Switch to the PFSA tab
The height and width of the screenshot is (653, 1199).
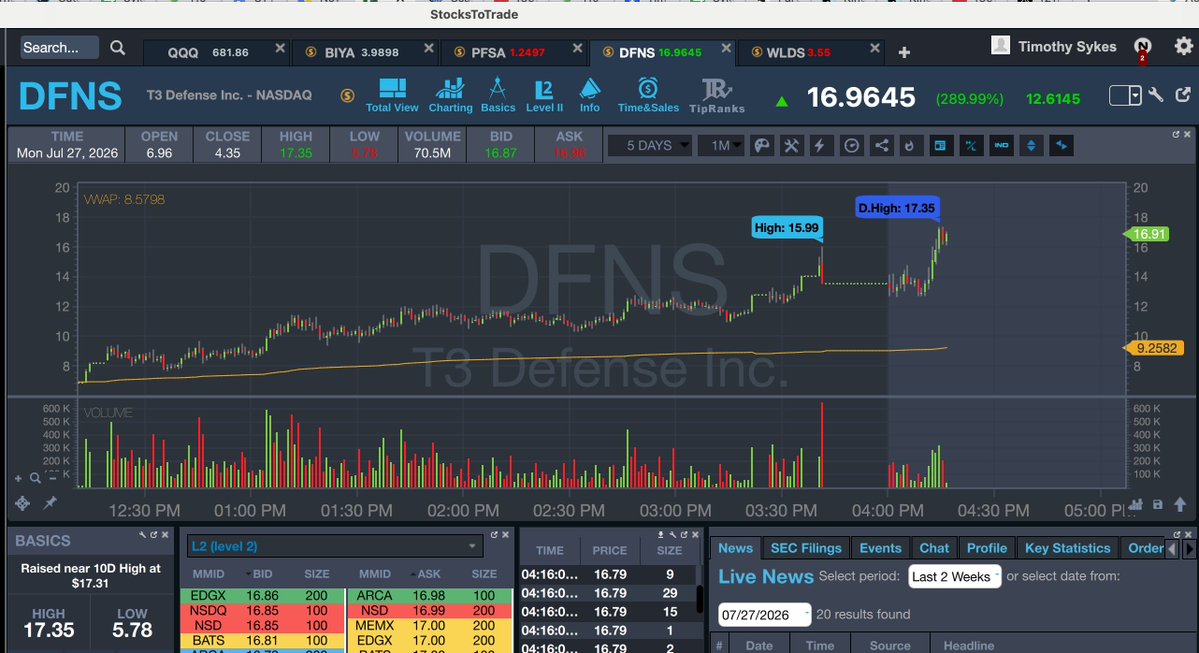[508, 52]
